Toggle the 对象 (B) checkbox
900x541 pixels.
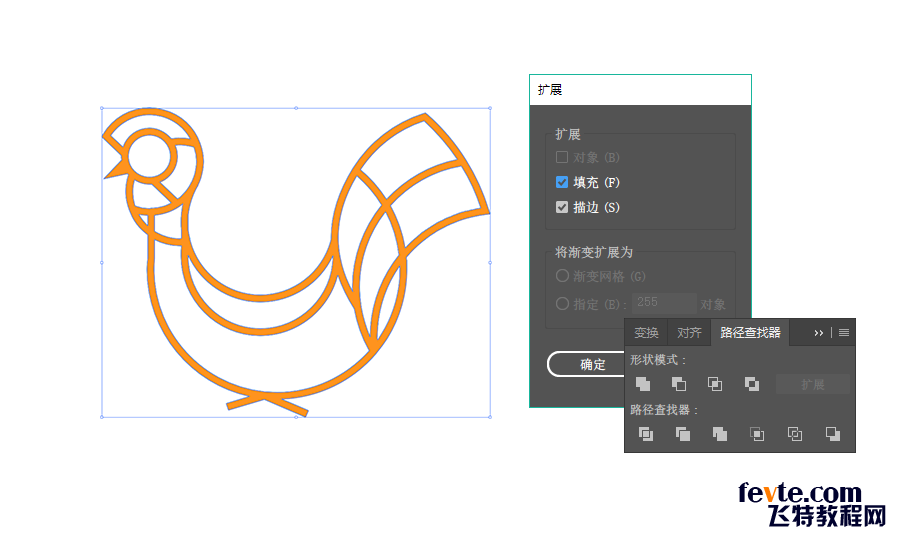tap(562, 157)
